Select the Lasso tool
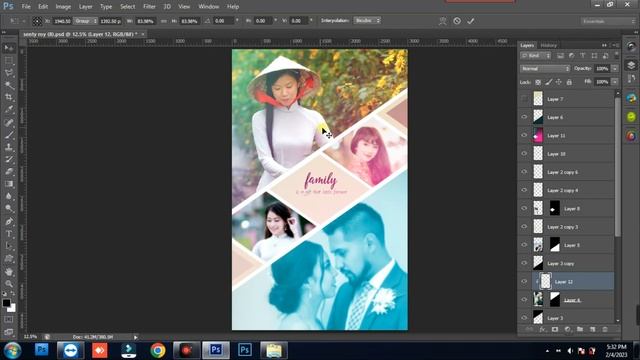The width and height of the screenshot is (640, 360). [9, 73]
